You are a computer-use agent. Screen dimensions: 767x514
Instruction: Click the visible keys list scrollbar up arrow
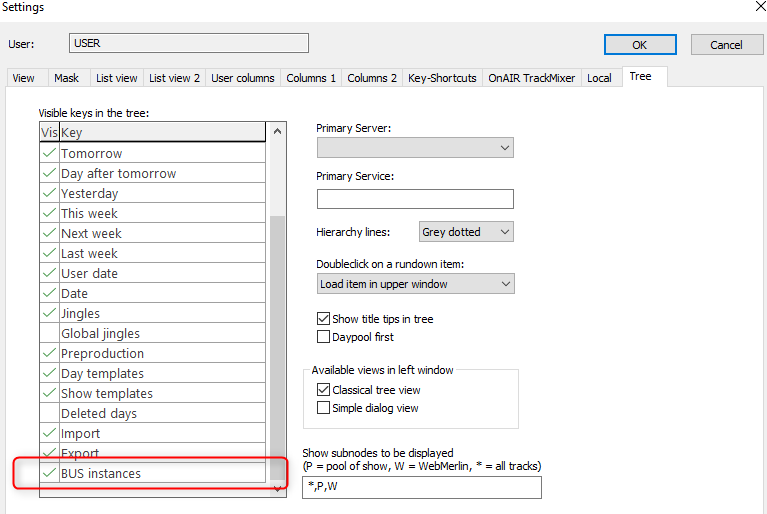277,131
